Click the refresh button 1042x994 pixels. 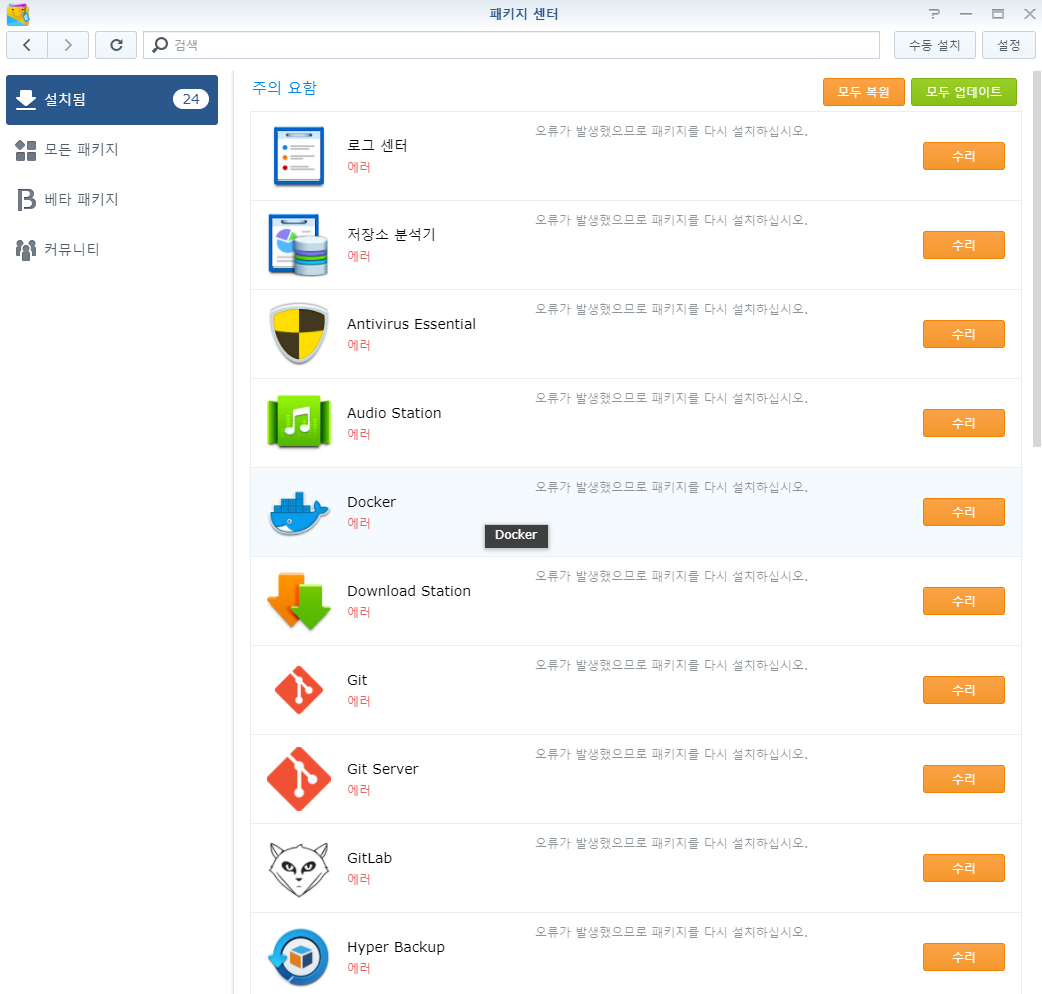[x=116, y=45]
